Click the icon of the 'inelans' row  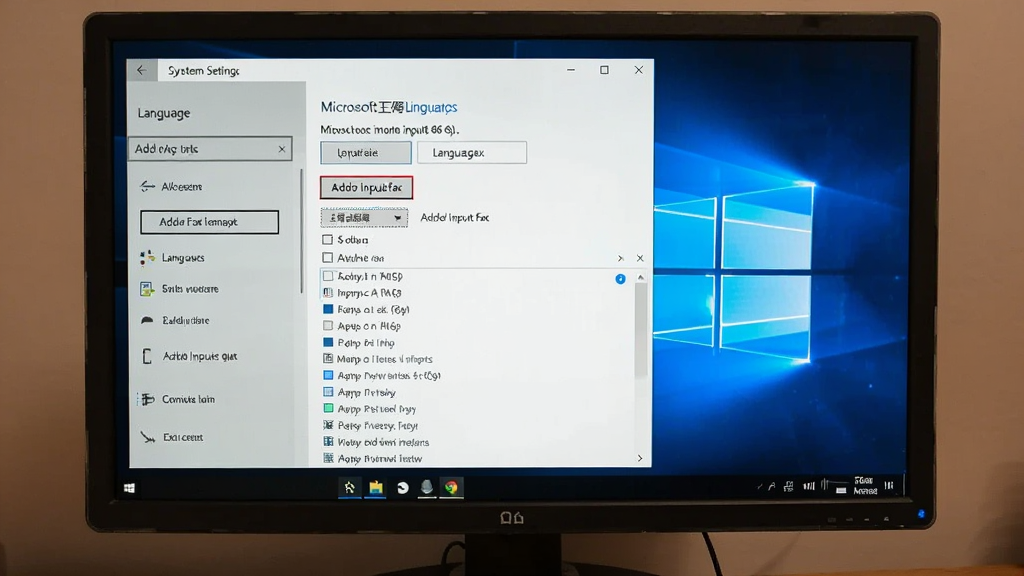328,441
